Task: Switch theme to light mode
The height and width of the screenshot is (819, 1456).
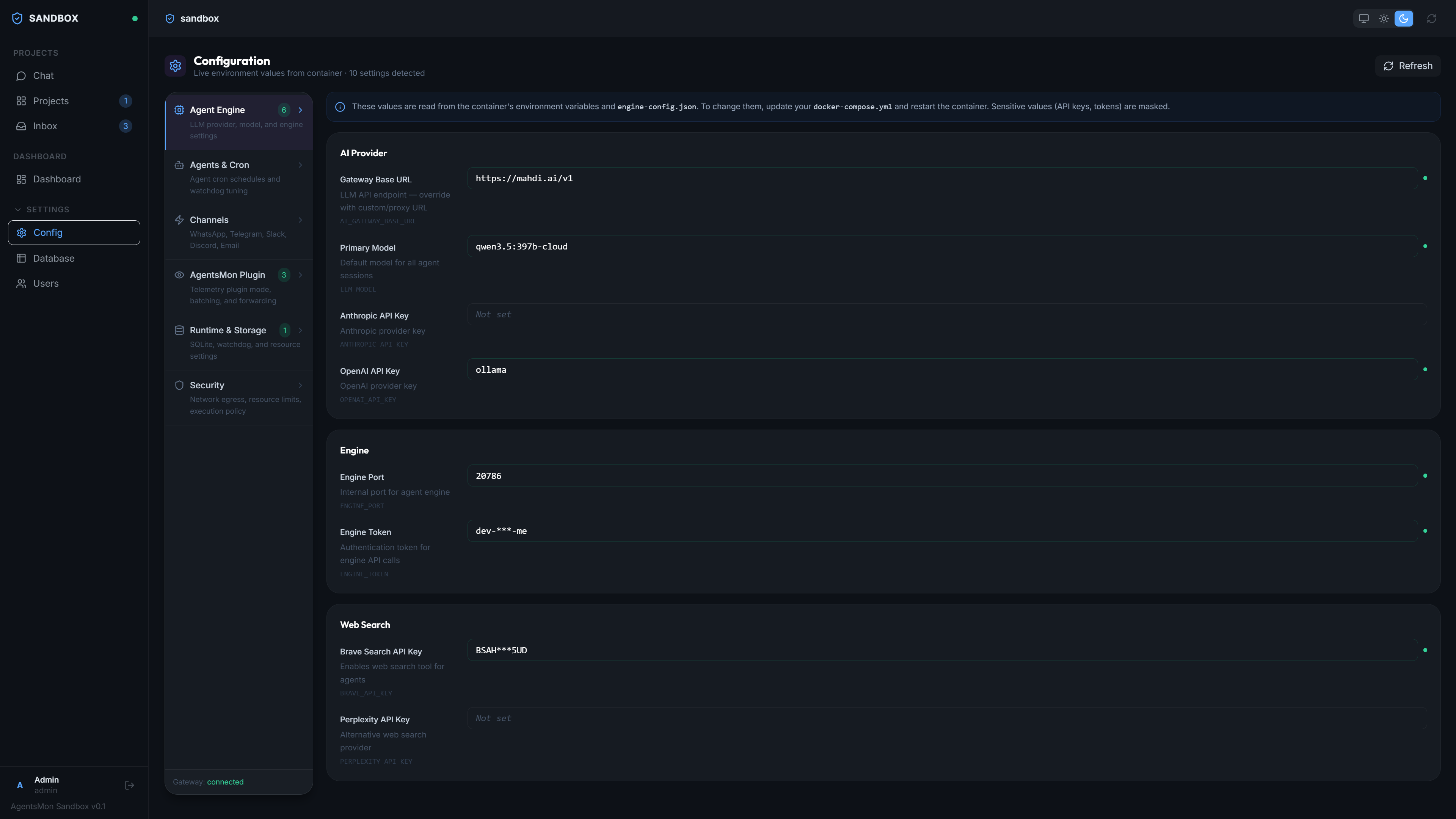Action: (x=1384, y=18)
